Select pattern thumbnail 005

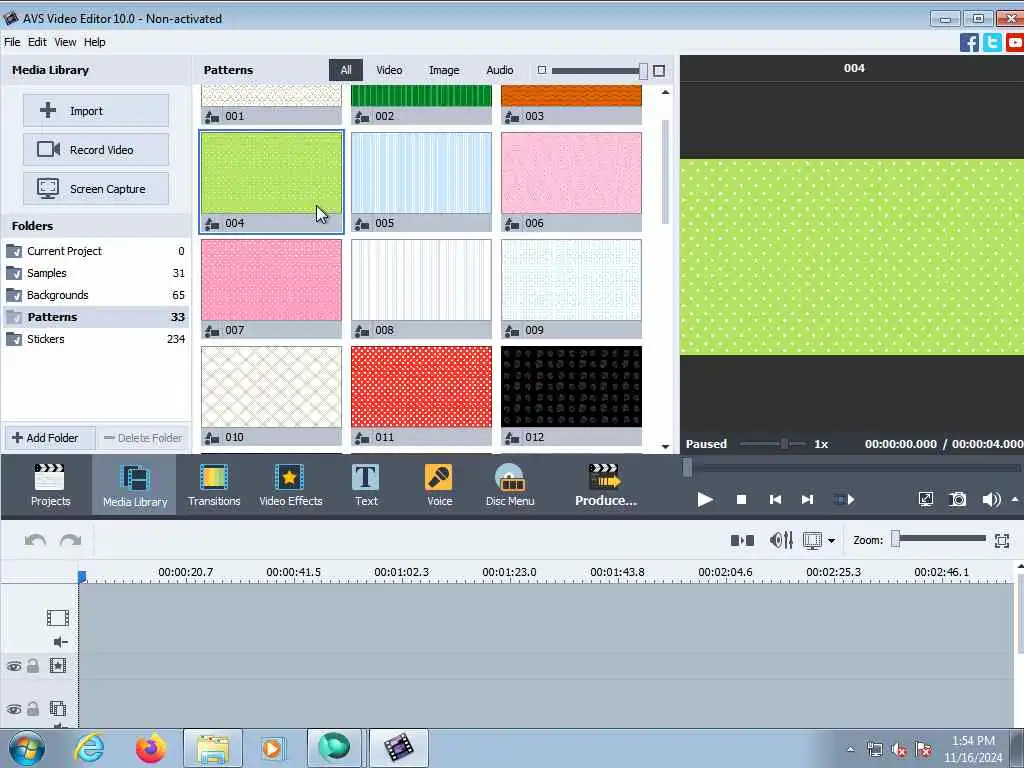[421, 182]
